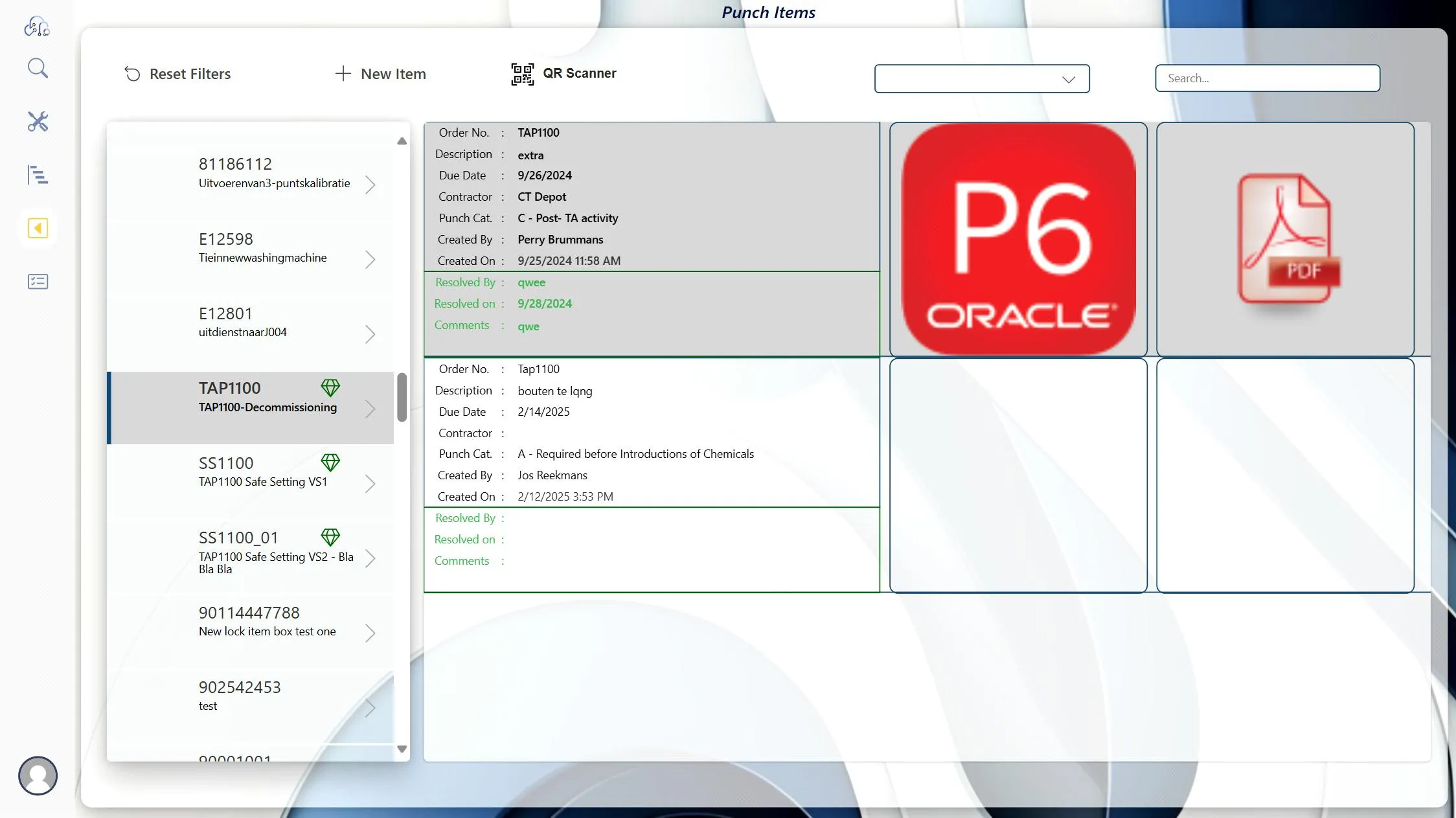Screen dimensions: 1456x818
Task: Expand SS1100 Safe Setting VS1 chevron
Action: click(370, 484)
